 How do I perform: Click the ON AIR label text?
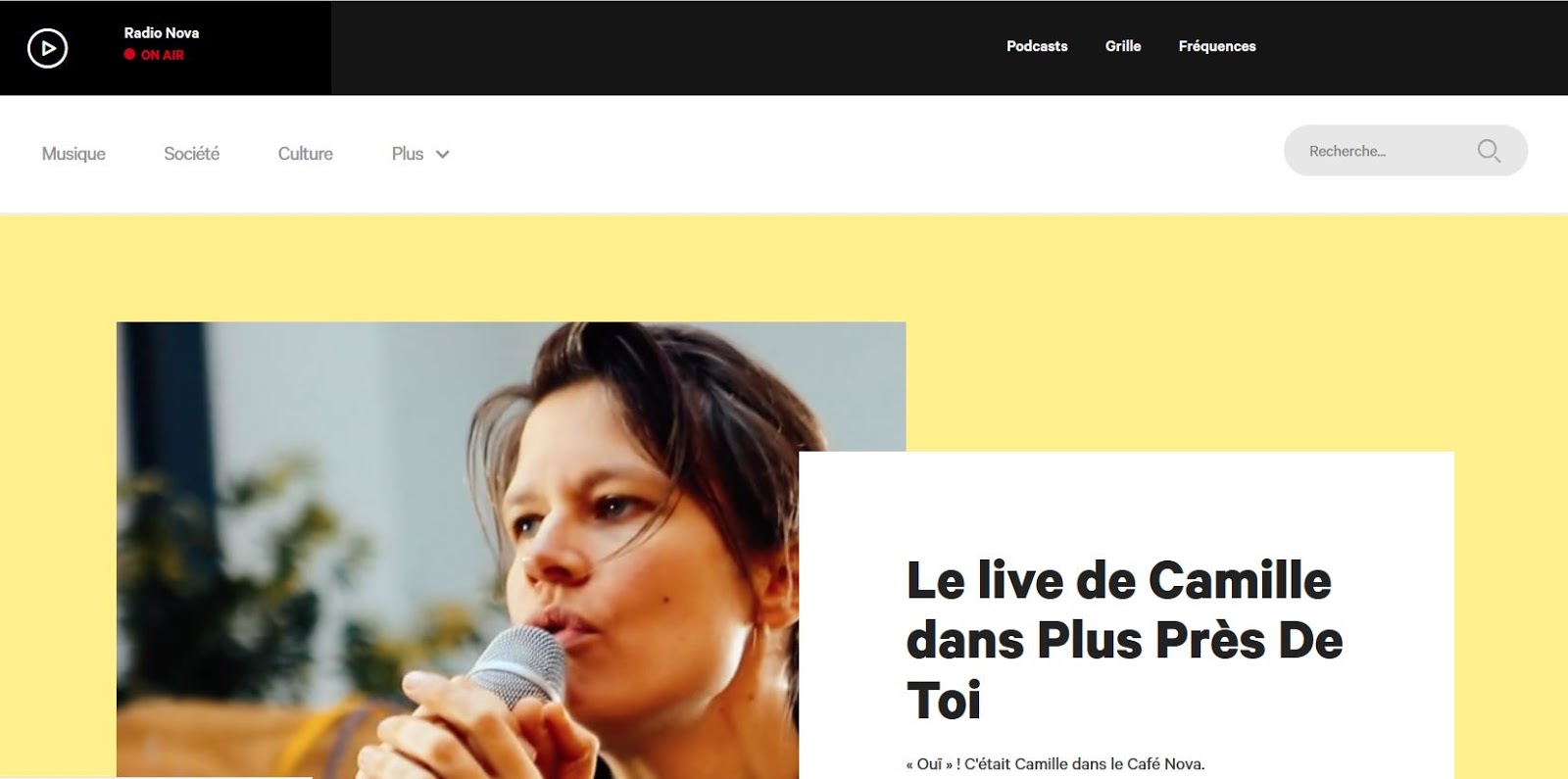coord(163,55)
